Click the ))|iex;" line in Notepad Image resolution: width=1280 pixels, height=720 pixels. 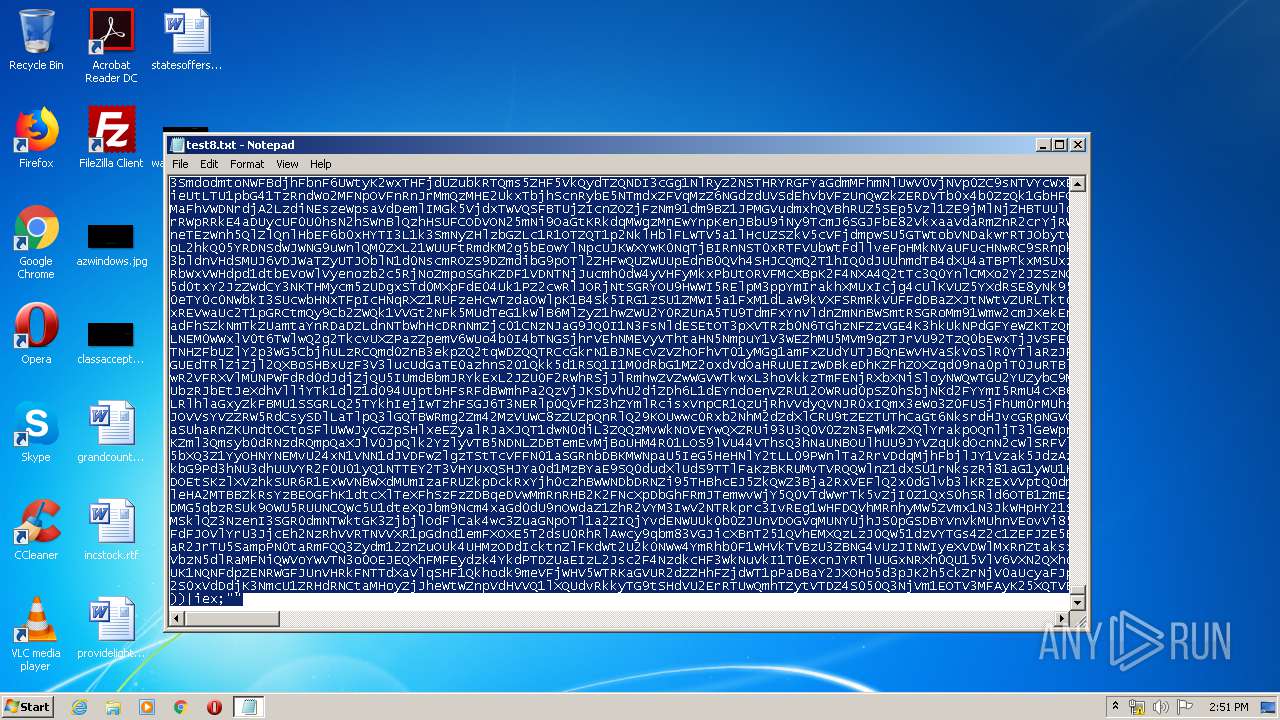pos(206,599)
